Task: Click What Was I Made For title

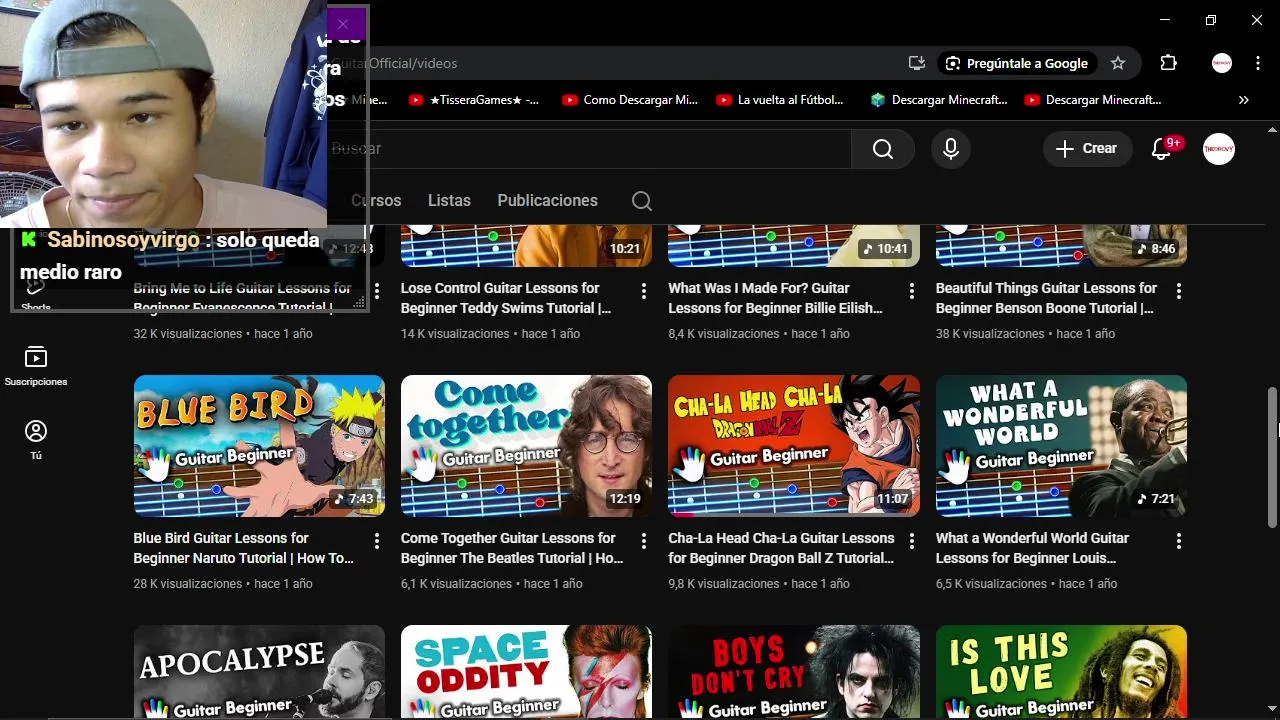Action: 775,298
